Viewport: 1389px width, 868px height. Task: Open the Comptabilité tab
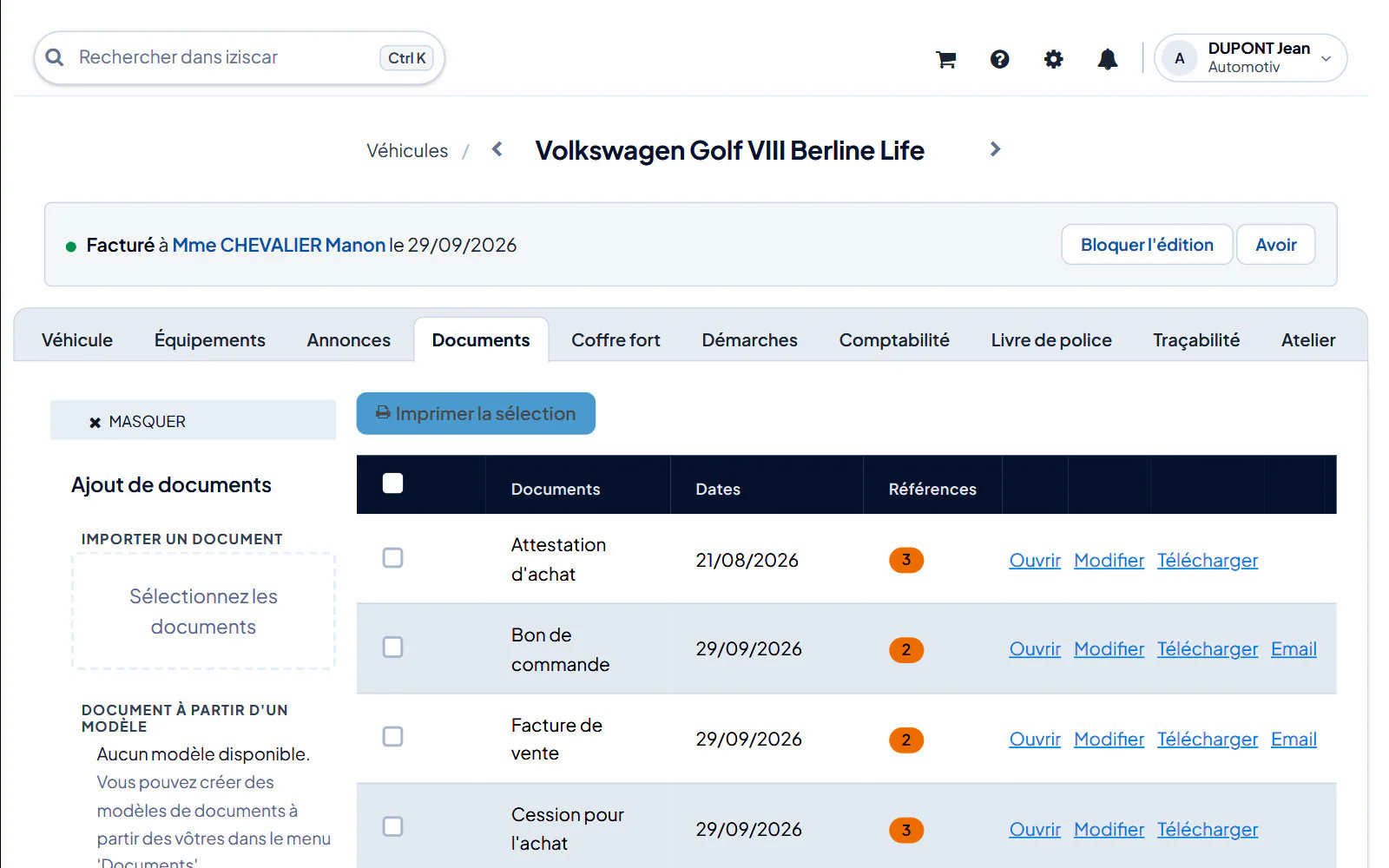894,340
